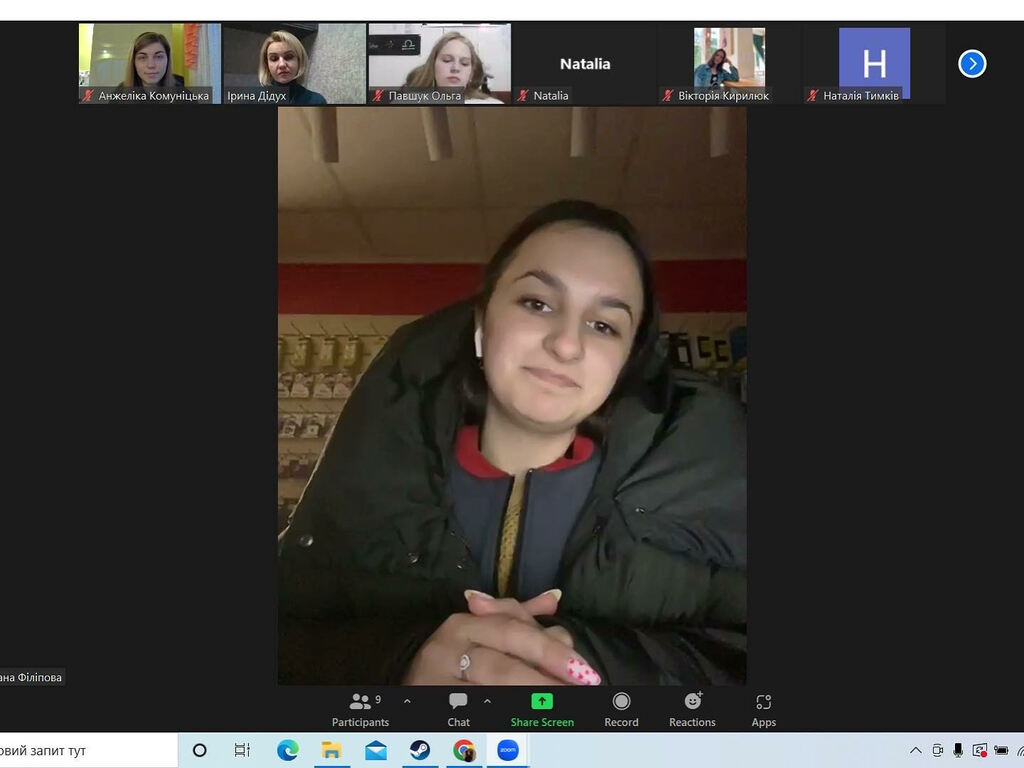Open the Chat panel
The width and height of the screenshot is (1024, 768).
pyautogui.click(x=458, y=709)
